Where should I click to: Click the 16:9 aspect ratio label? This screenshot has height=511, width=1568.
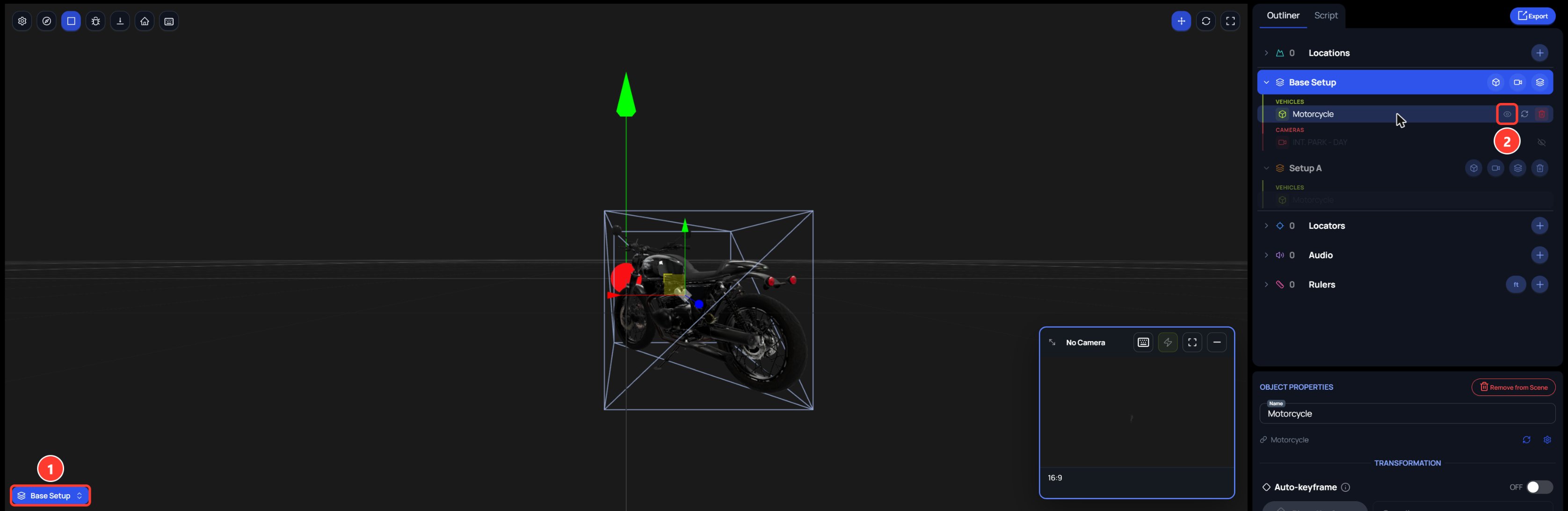click(x=1054, y=478)
